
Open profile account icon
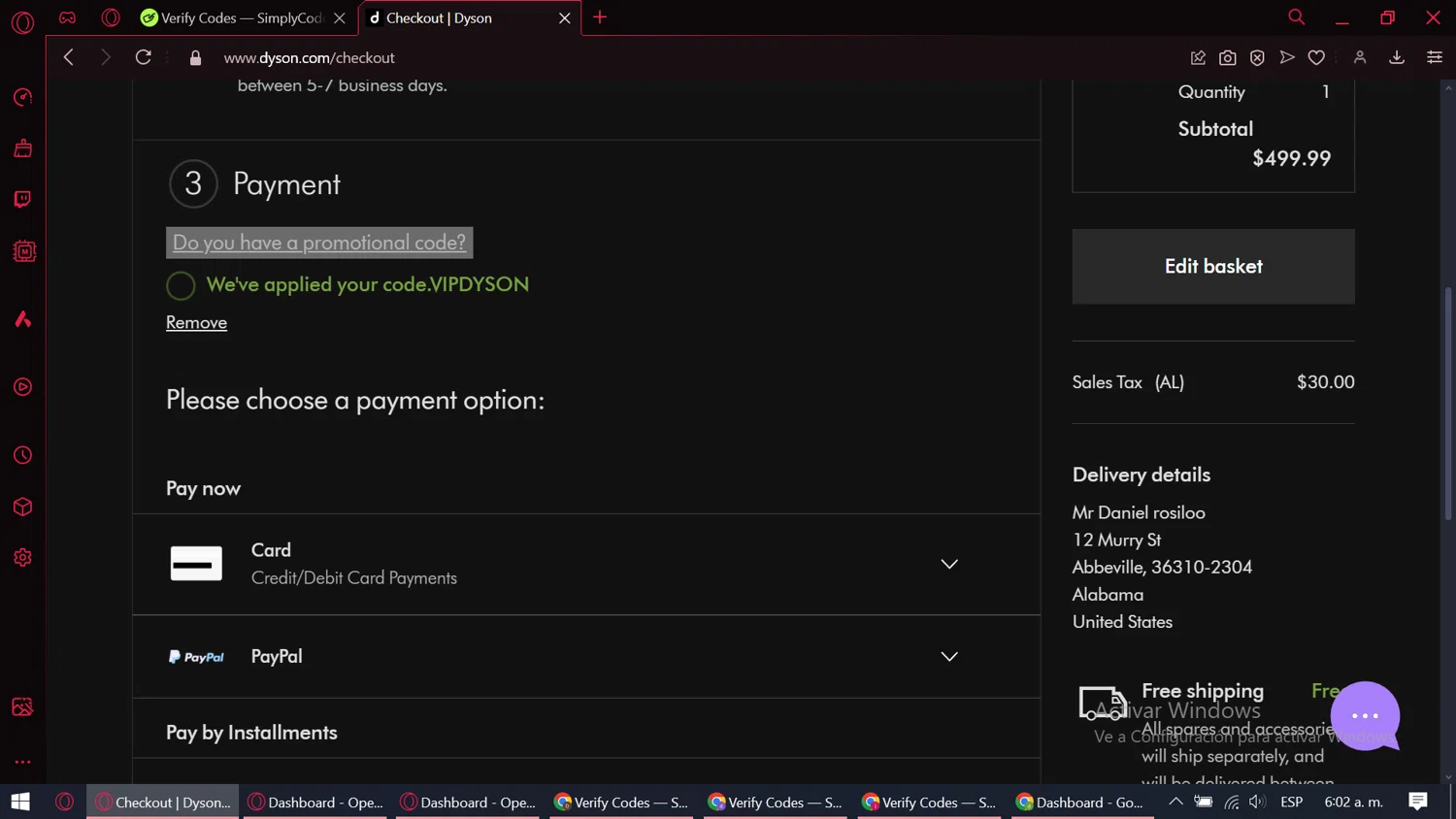coord(1360,58)
